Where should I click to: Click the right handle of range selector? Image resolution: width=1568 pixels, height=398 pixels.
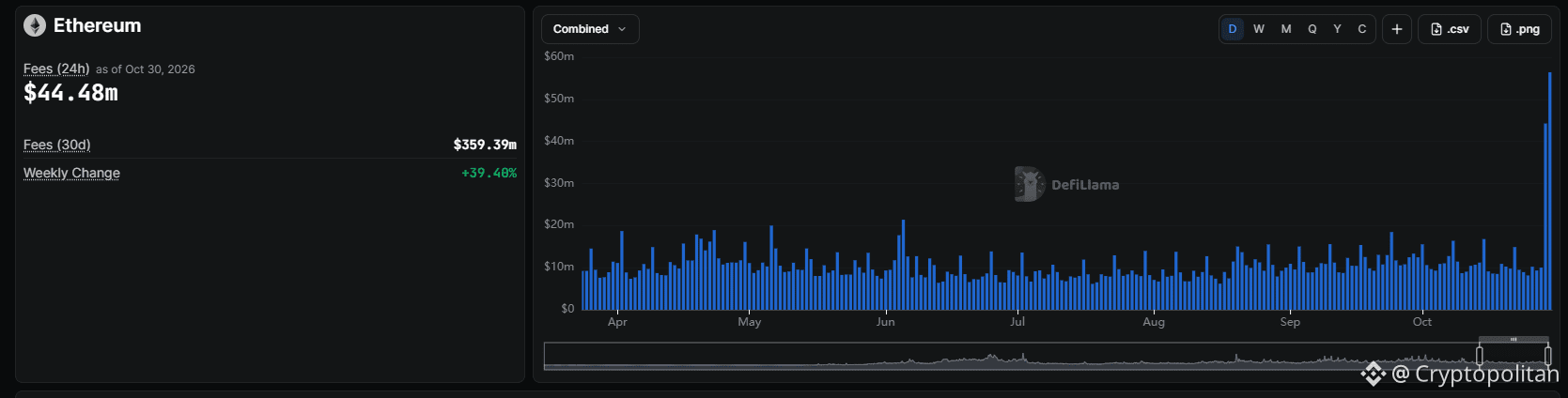[x=1548, y=356]
